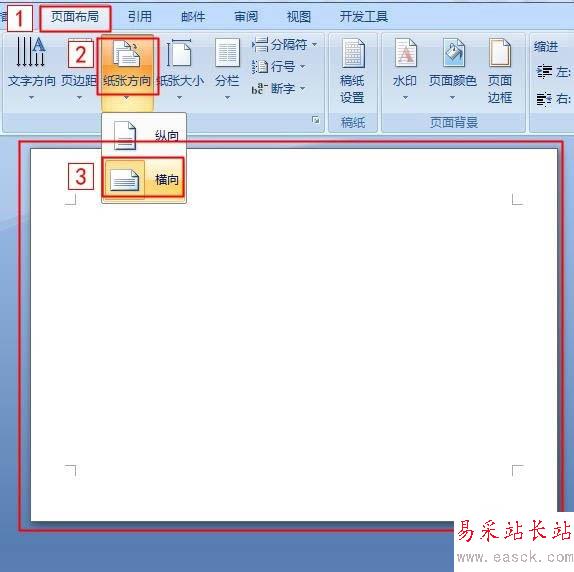
Task: Expand the 页面颜色 dropdown arrow
Action: [453, 97]
